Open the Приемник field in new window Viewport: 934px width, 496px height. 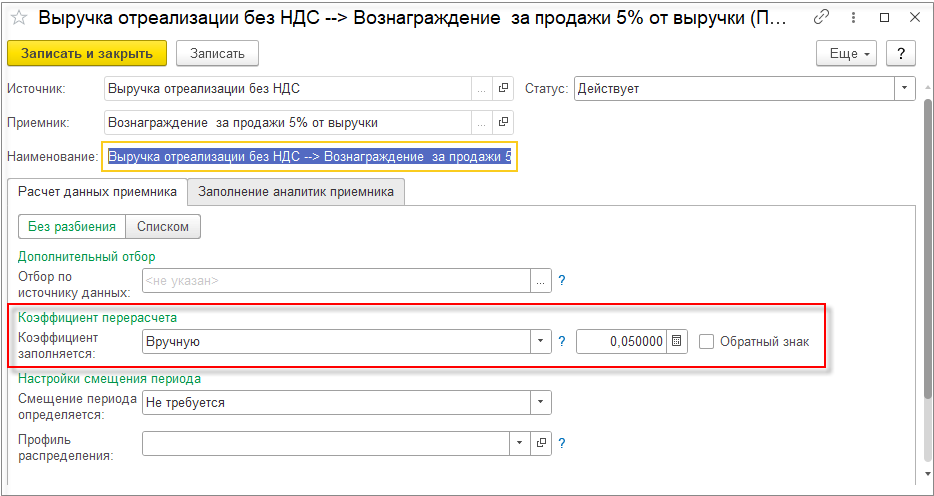(x=503, y=123)
